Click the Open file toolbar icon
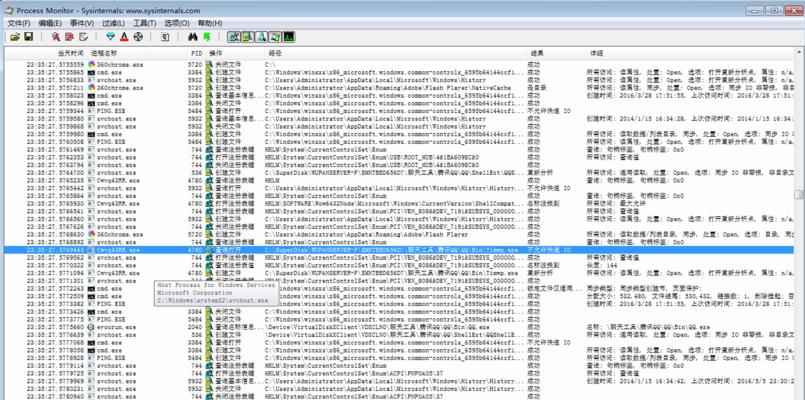Screen dimensions: 805x400 [15, 36]
